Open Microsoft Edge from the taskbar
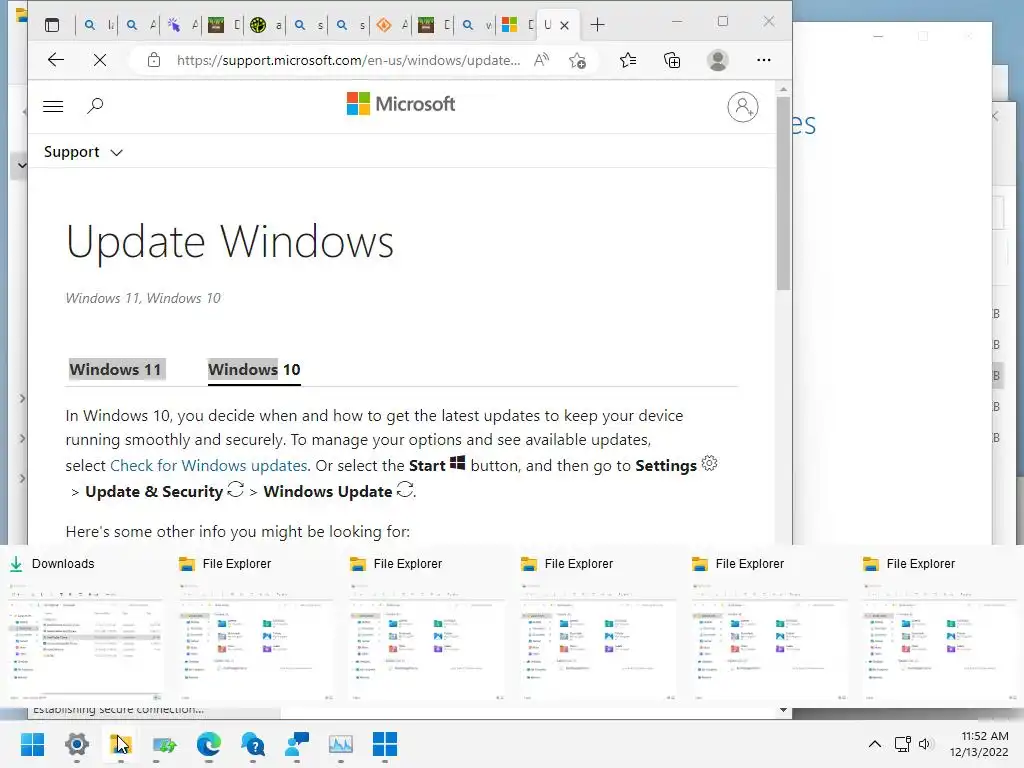 coord(208,744)
